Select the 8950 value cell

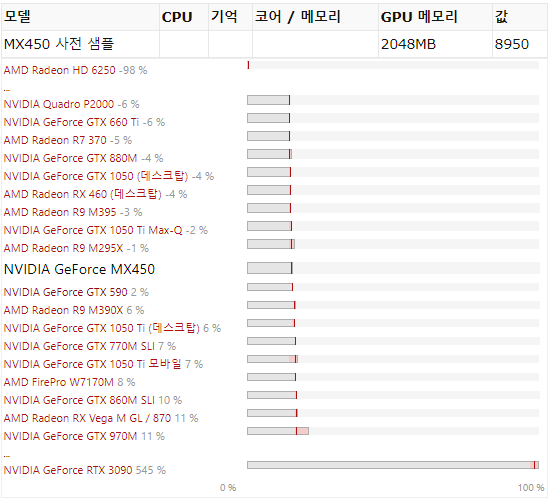[x=520, y=44]
